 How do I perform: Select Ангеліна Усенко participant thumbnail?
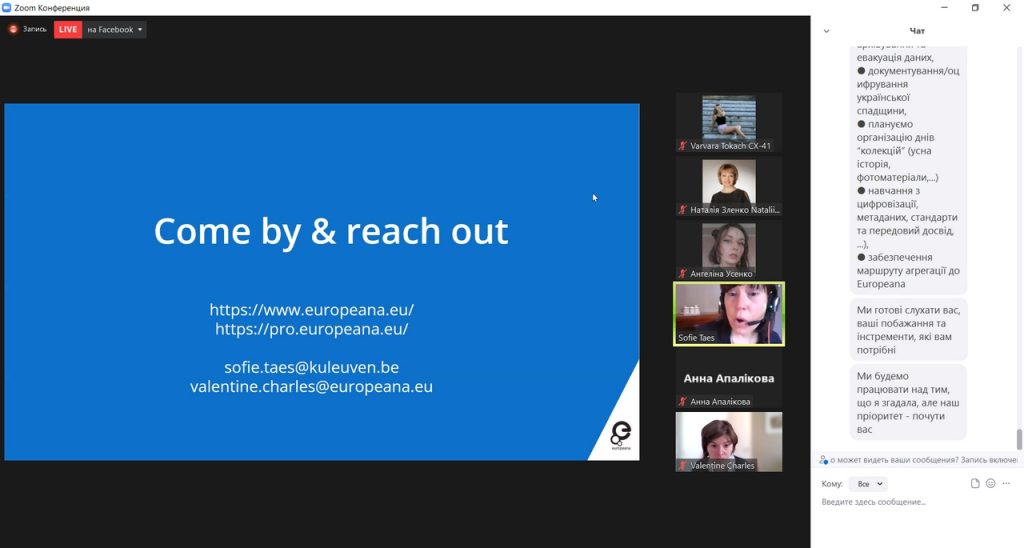coord(729,250)
